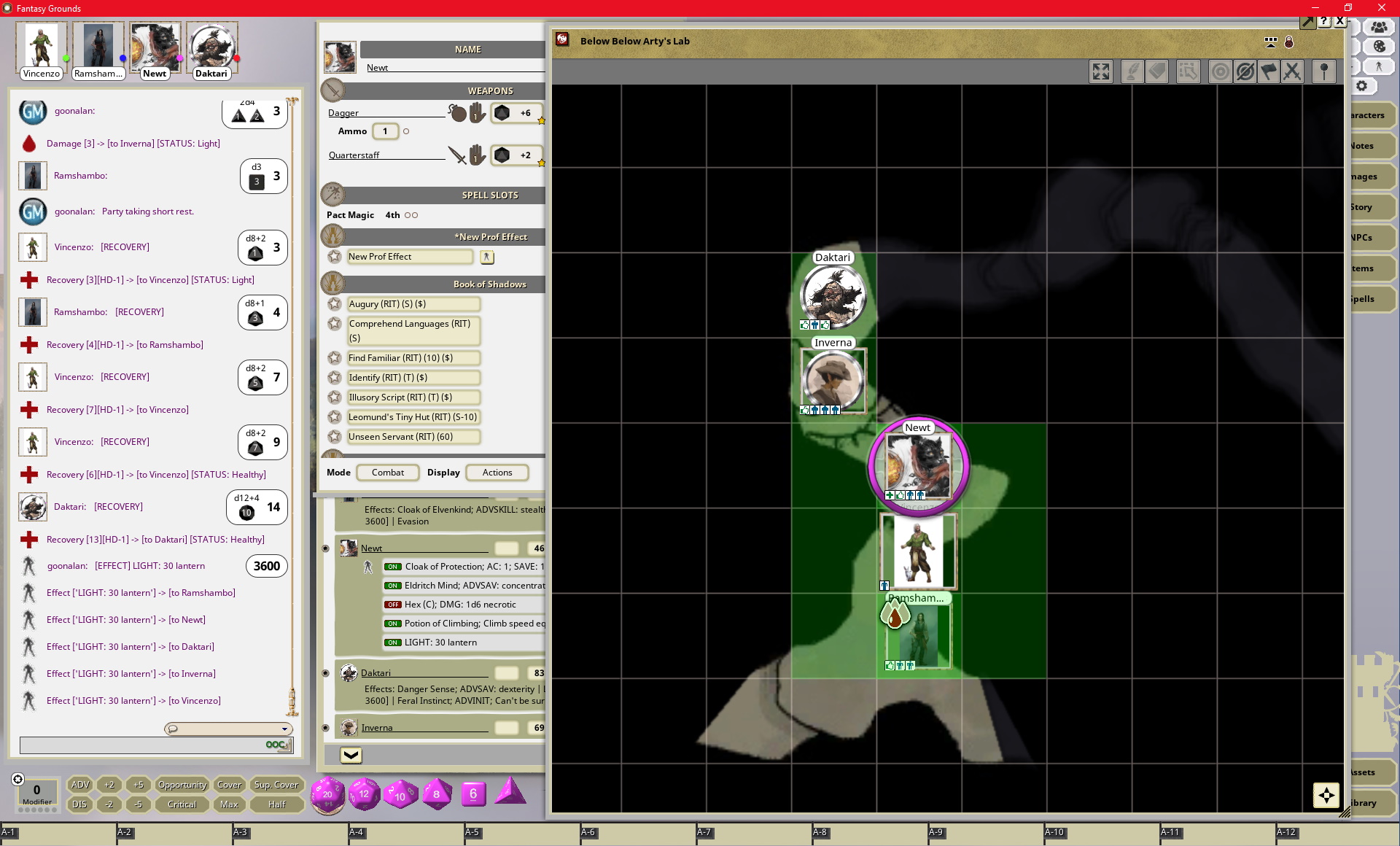Open the chat mode dropdown

point(284,729)
